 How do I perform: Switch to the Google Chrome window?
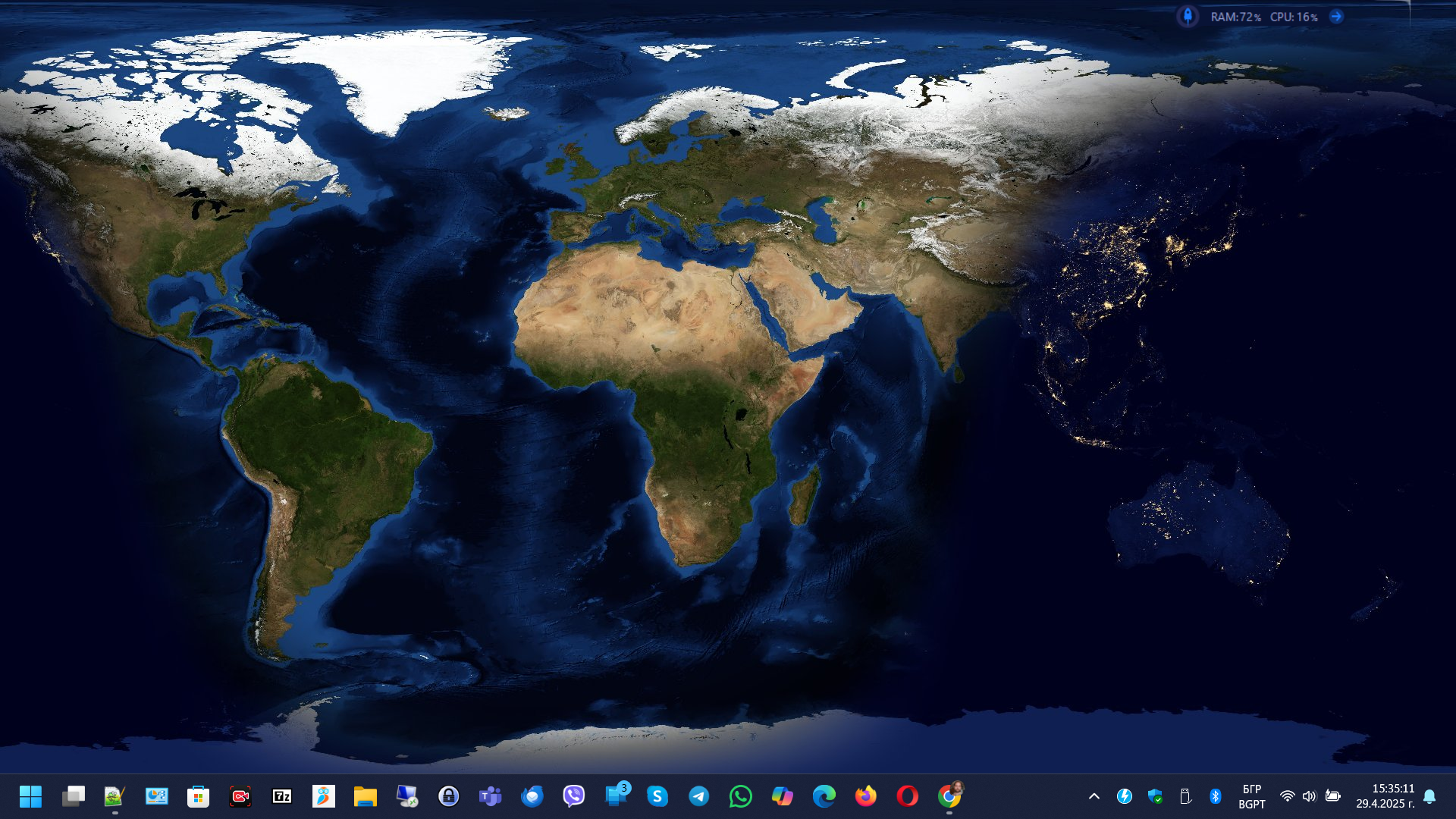coord(949,796)
